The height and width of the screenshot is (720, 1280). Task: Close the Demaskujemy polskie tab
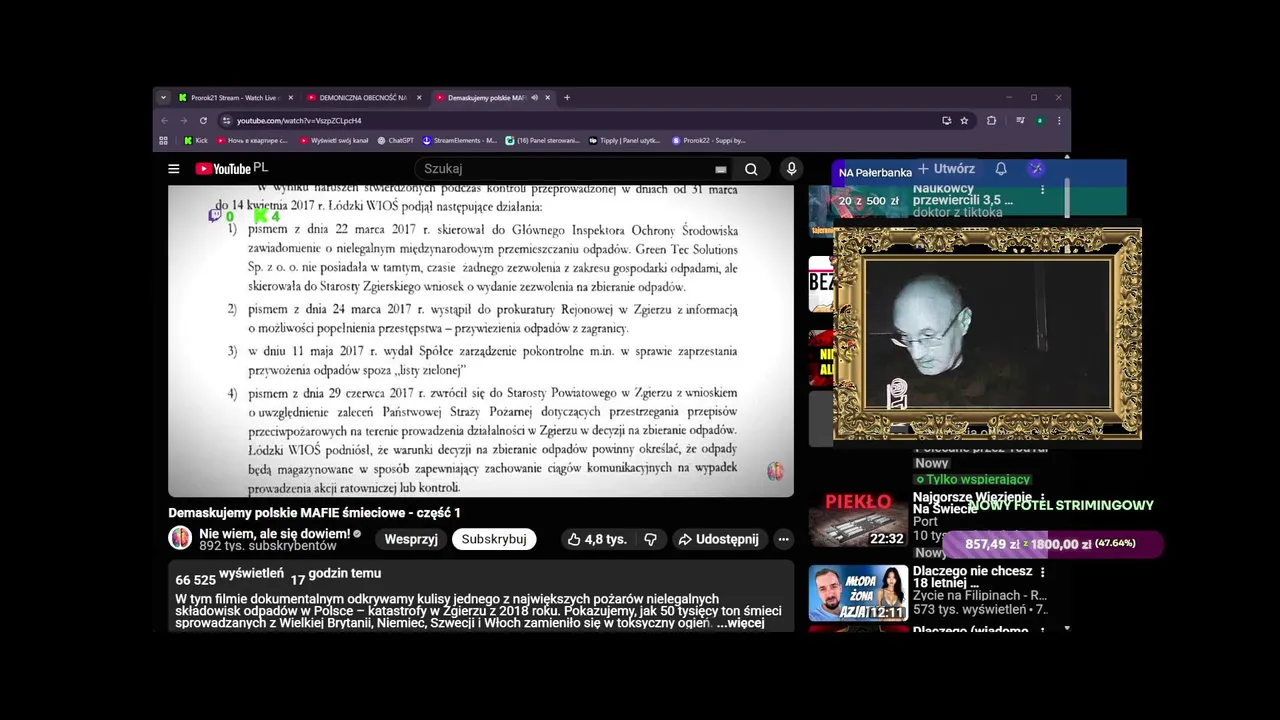point(547,98)
